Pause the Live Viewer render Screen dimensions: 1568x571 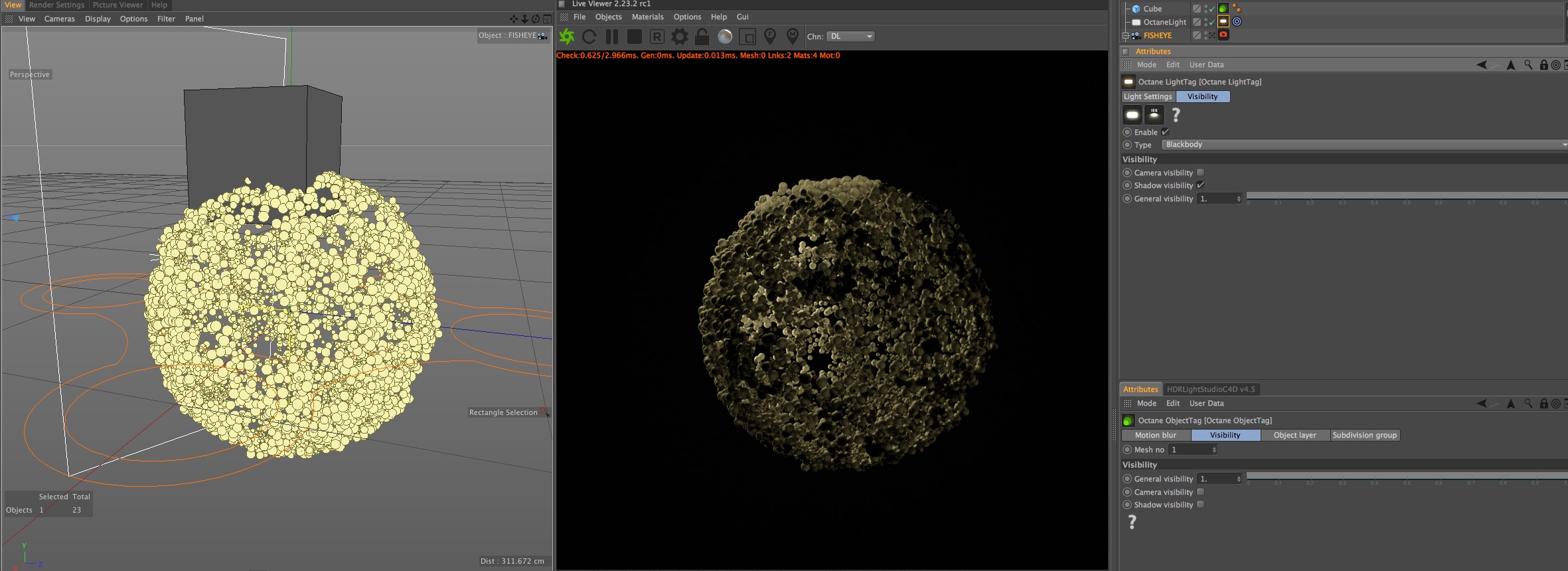click(612, 37)
